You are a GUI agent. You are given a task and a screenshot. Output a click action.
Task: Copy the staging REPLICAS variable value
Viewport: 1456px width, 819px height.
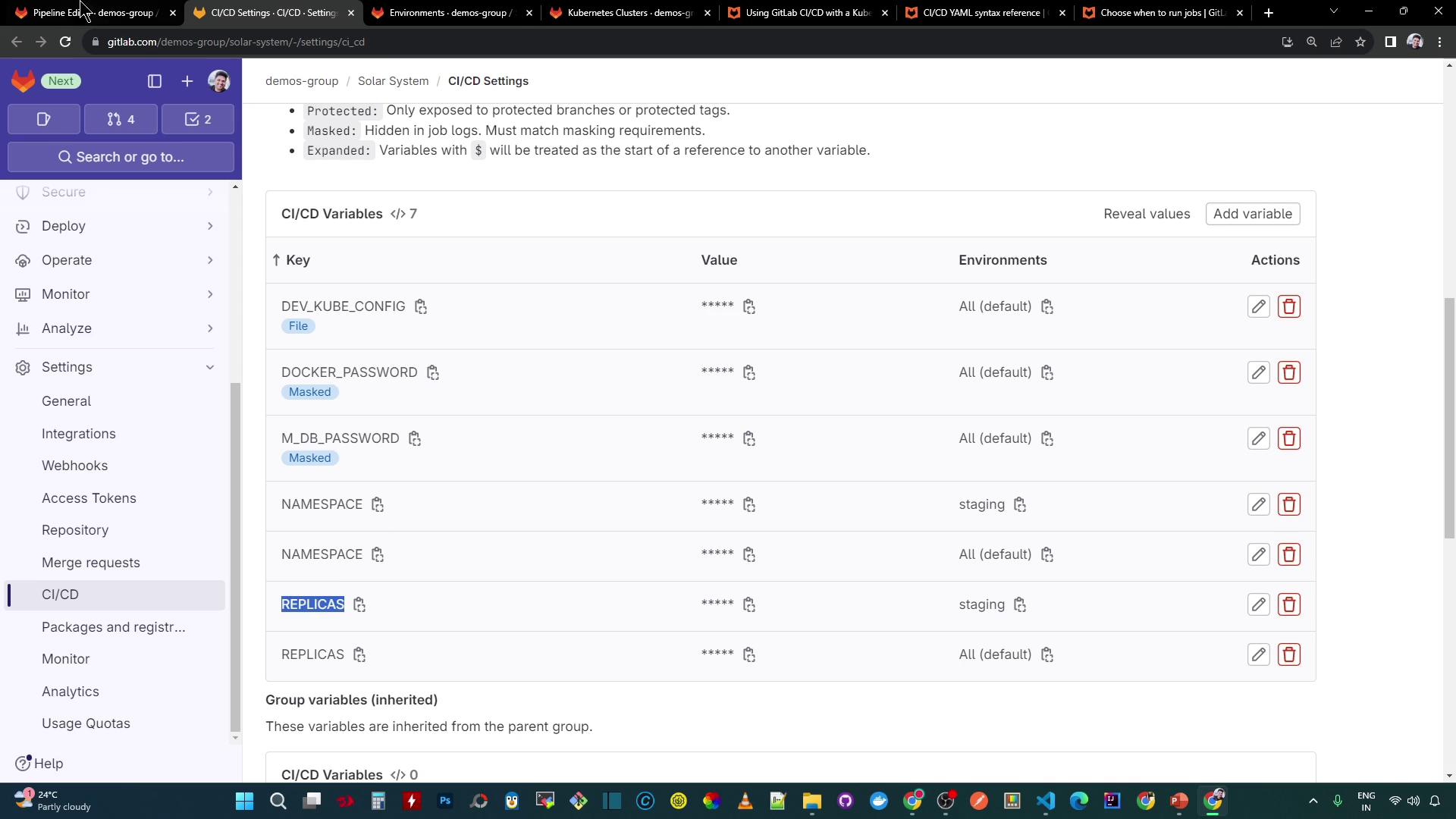coord(749,605)
